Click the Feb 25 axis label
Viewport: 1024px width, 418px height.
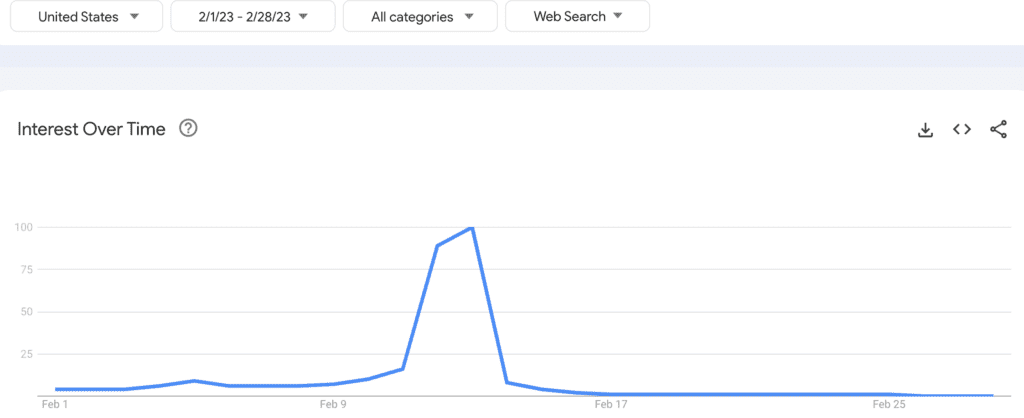pos(889,405)
